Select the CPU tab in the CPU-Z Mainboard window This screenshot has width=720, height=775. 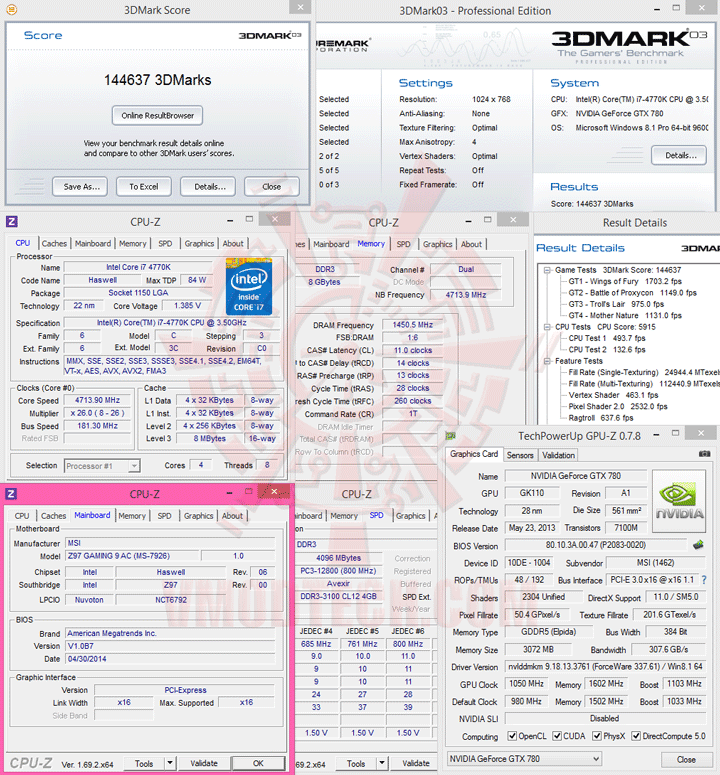pos(22,516)
